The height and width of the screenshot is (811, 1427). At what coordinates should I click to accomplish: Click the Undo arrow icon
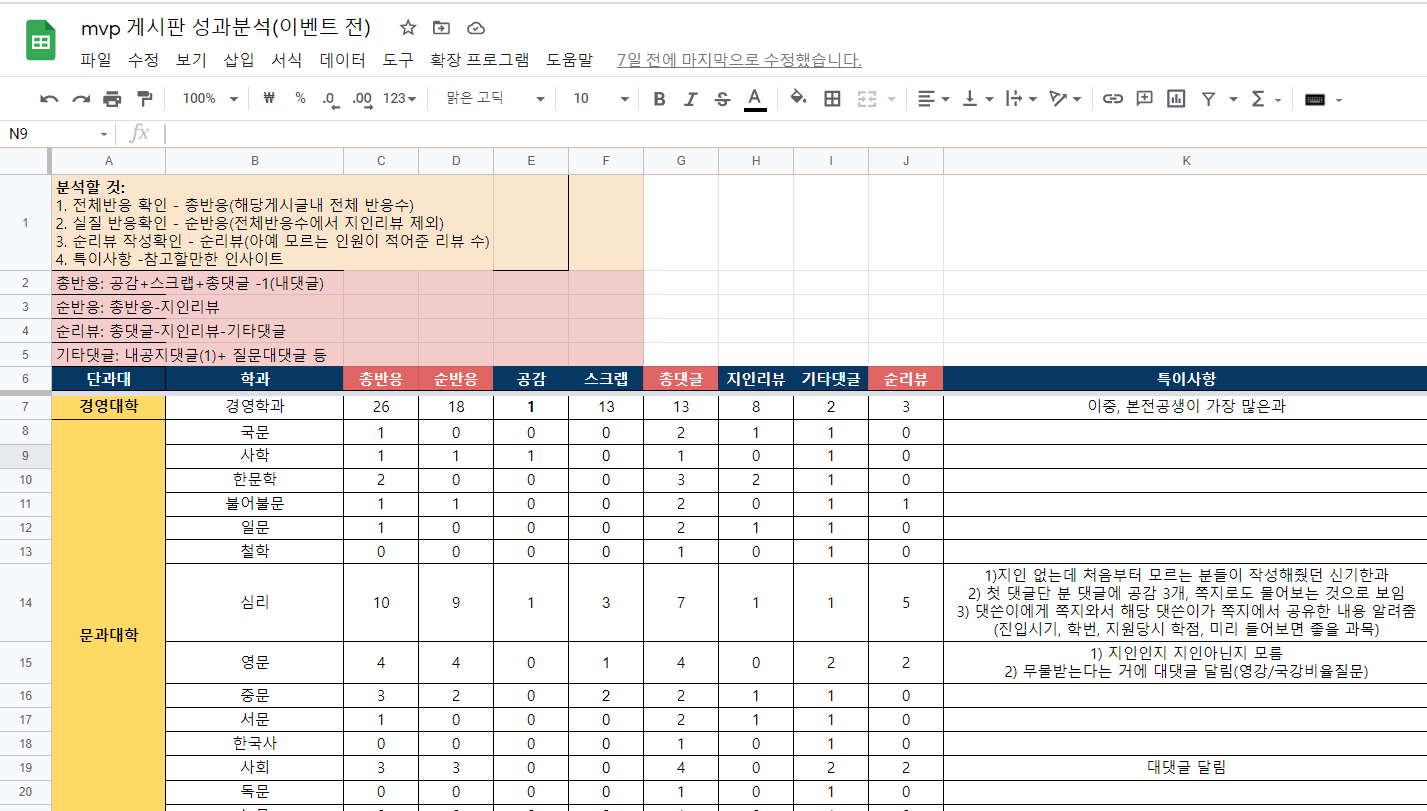[49, 99]
